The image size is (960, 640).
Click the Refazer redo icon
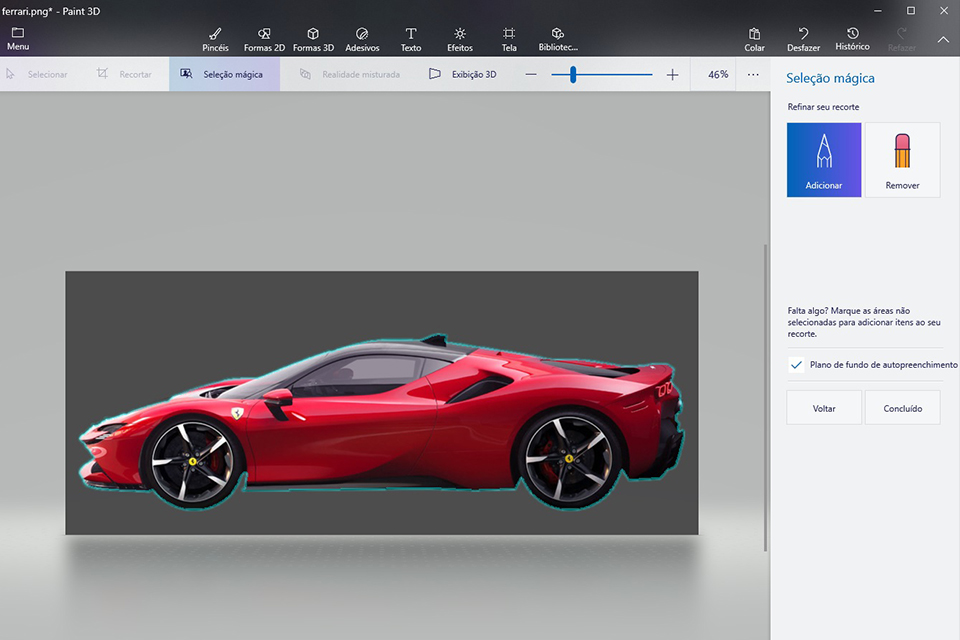click(x=902, y=39)
